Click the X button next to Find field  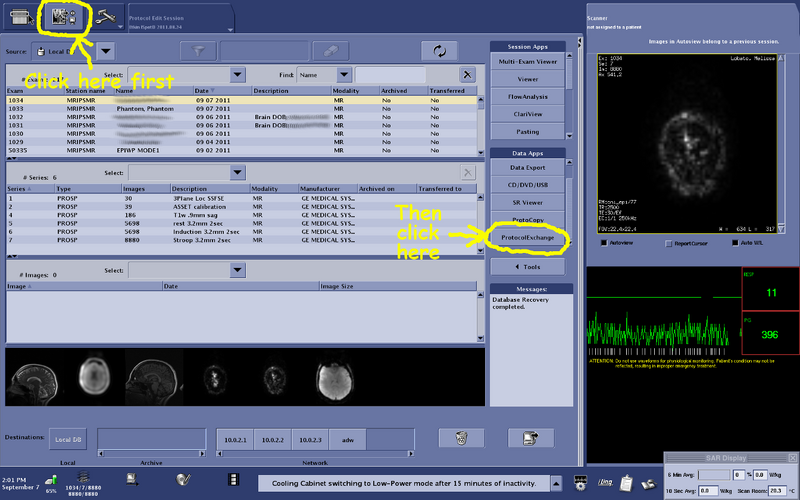(467, 75)
